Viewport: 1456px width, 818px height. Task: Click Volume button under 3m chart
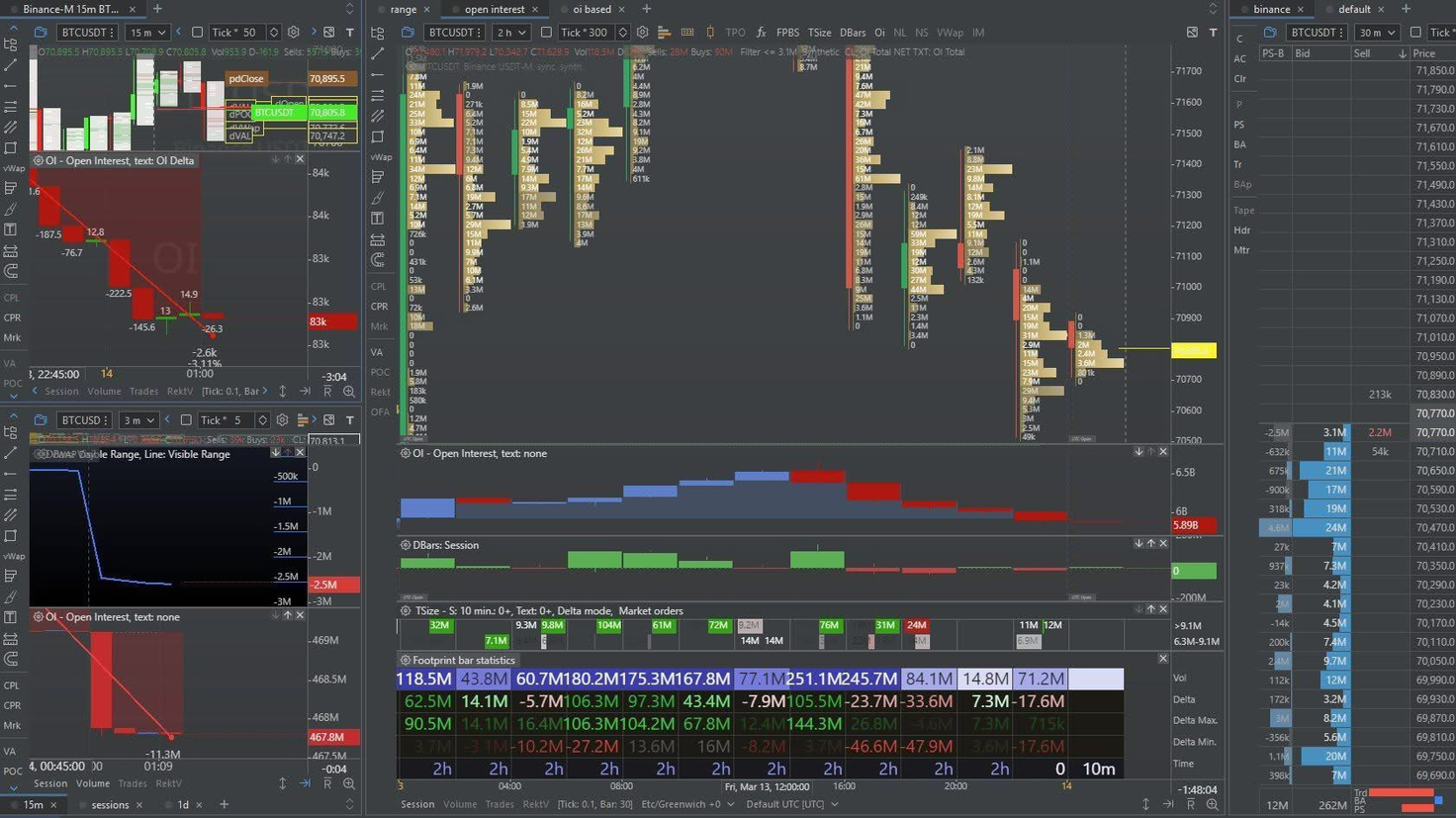[93, 783]
